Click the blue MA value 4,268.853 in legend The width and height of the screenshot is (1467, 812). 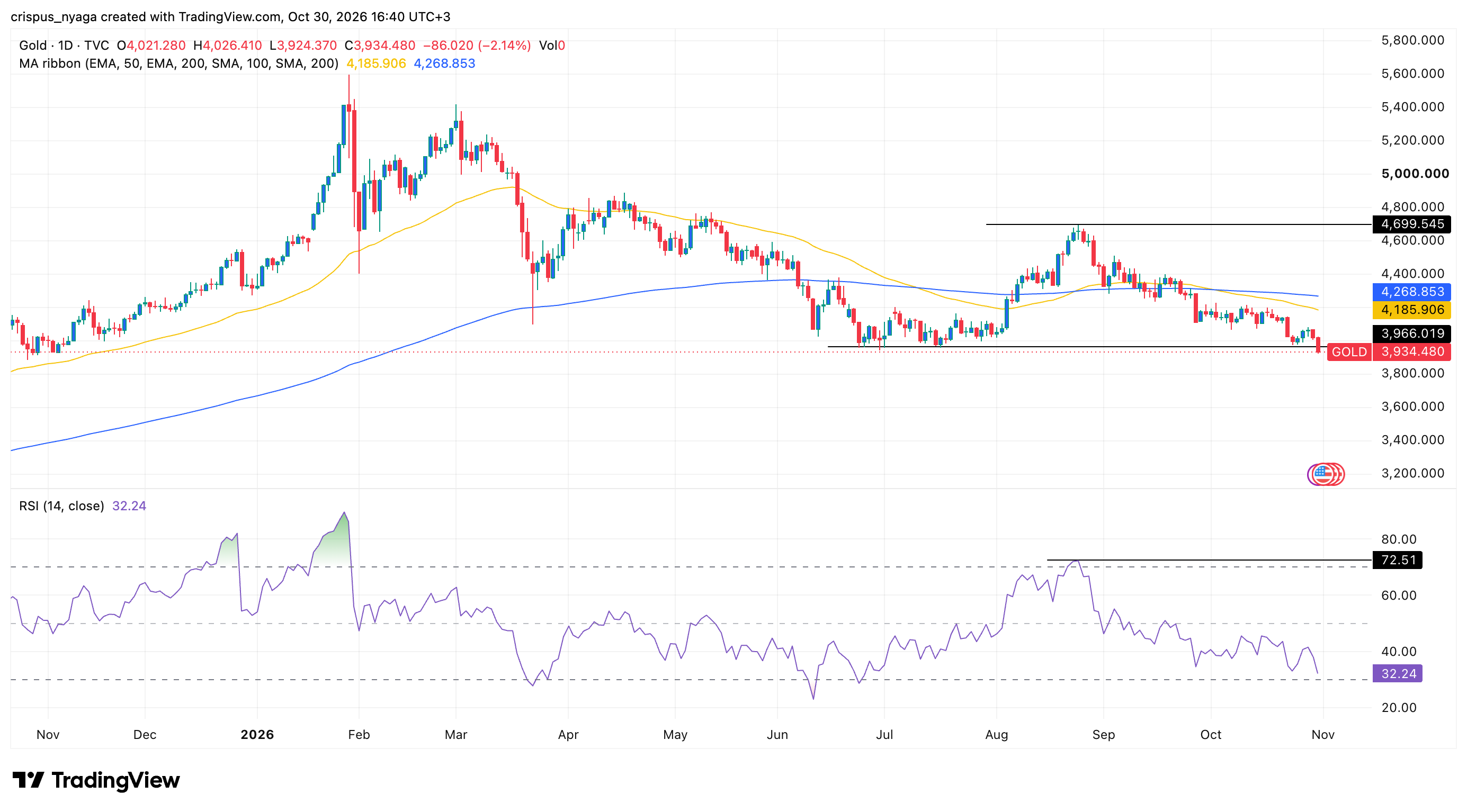[x=444, y=64]
